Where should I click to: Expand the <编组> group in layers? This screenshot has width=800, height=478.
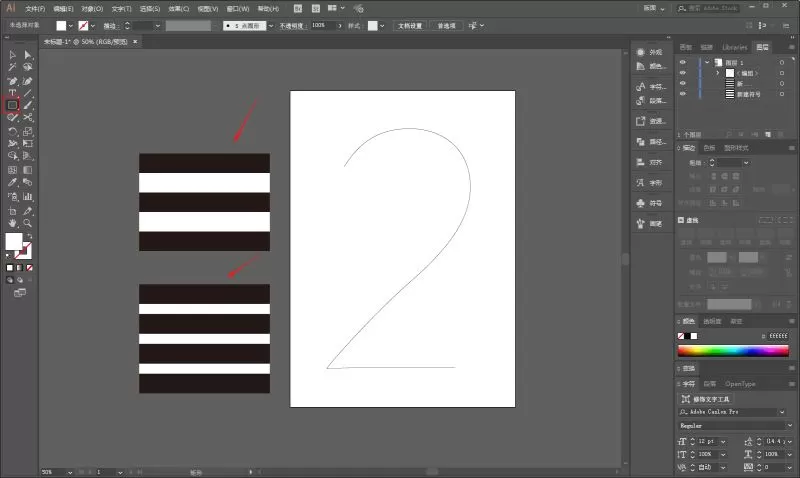717,73
